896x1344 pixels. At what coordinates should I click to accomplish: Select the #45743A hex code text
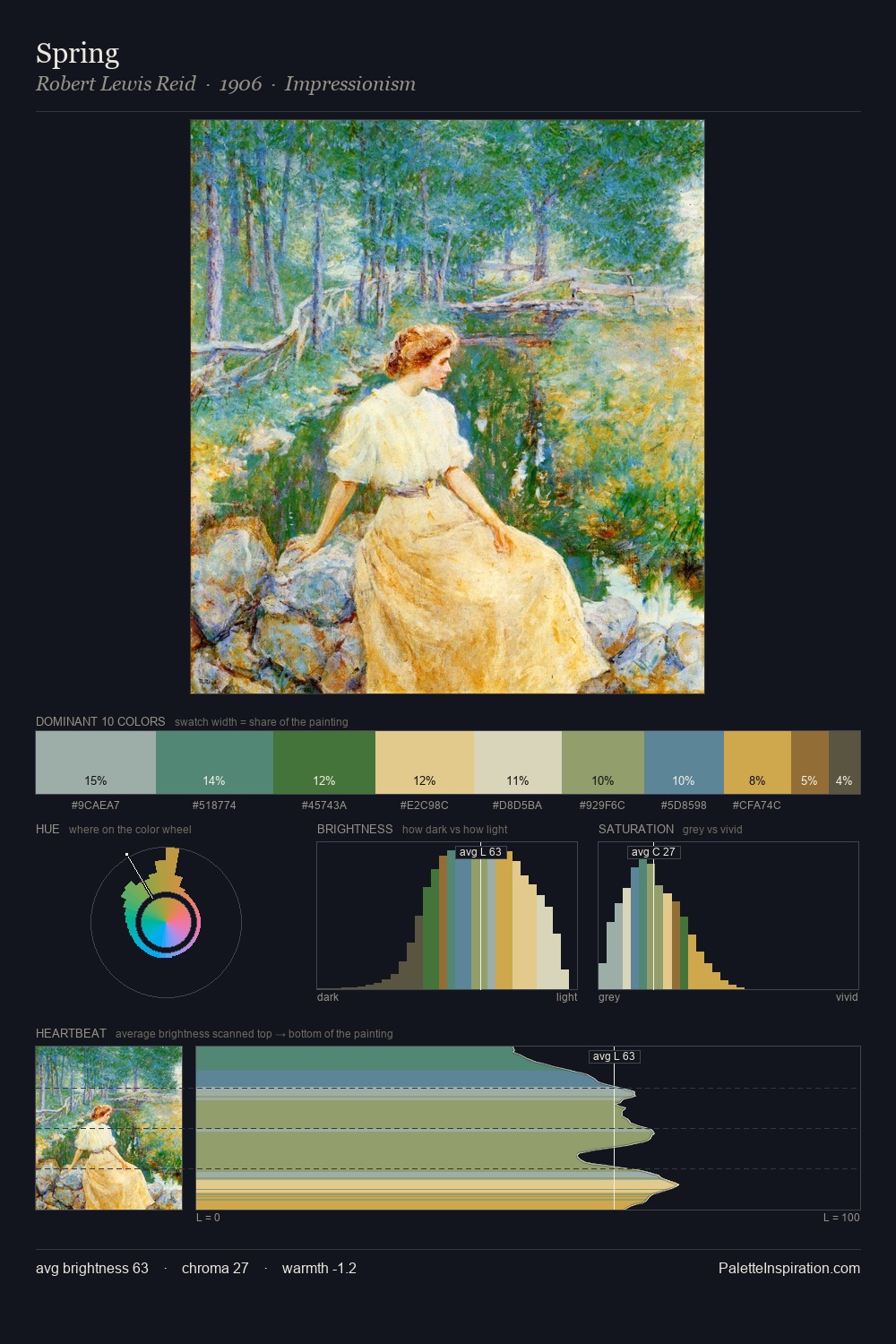[324, 806]
